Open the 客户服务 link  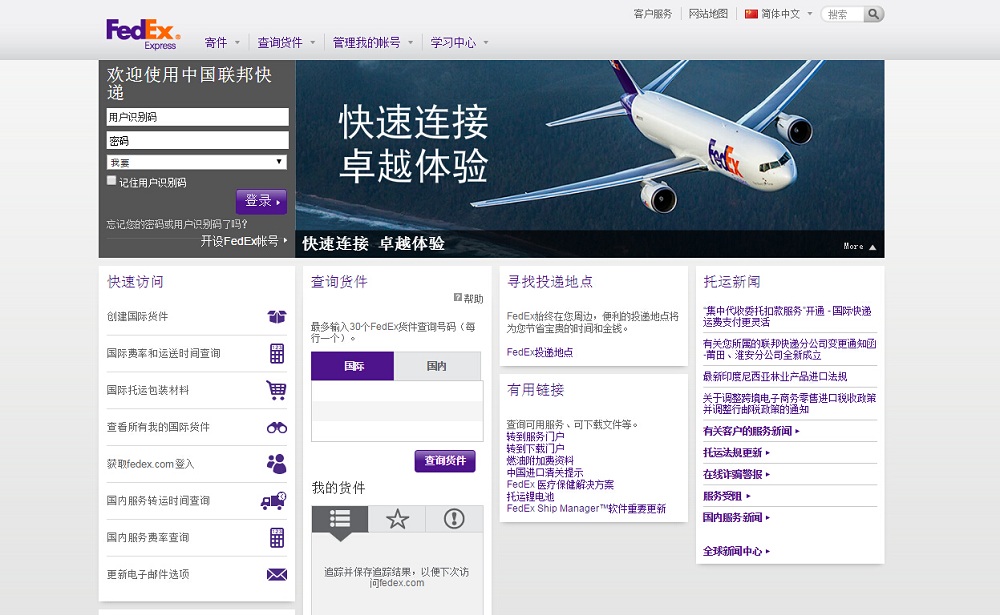point(652,13)
